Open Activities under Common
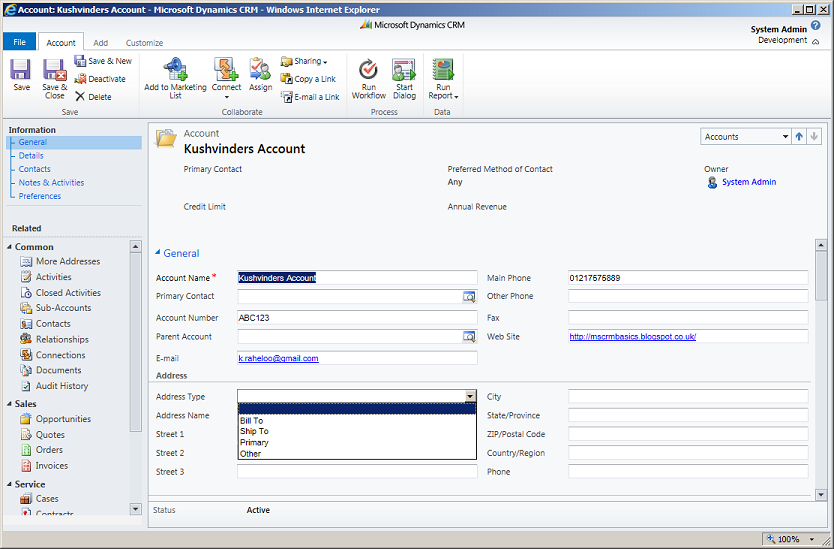Viewport: 834px width, 549px height. [46, 277]
